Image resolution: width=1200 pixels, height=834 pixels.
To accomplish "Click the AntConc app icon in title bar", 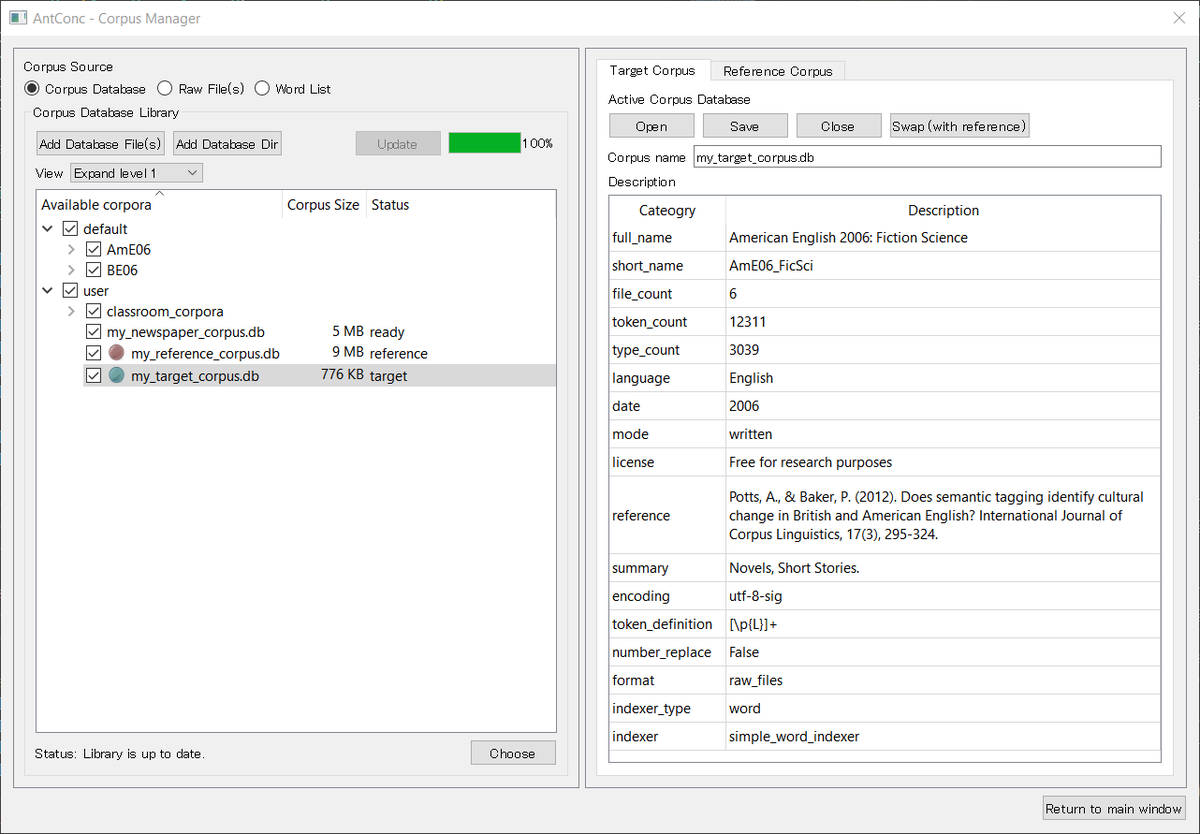I will click(x=18, y=18).
